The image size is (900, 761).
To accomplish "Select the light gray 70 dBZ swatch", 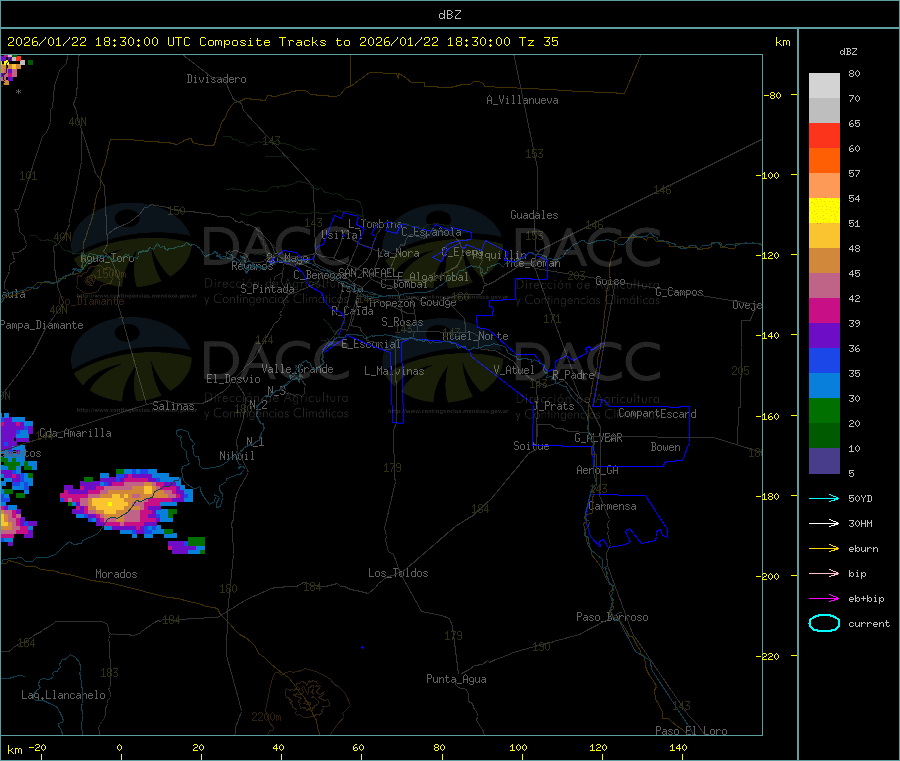I will pos(824,86).
